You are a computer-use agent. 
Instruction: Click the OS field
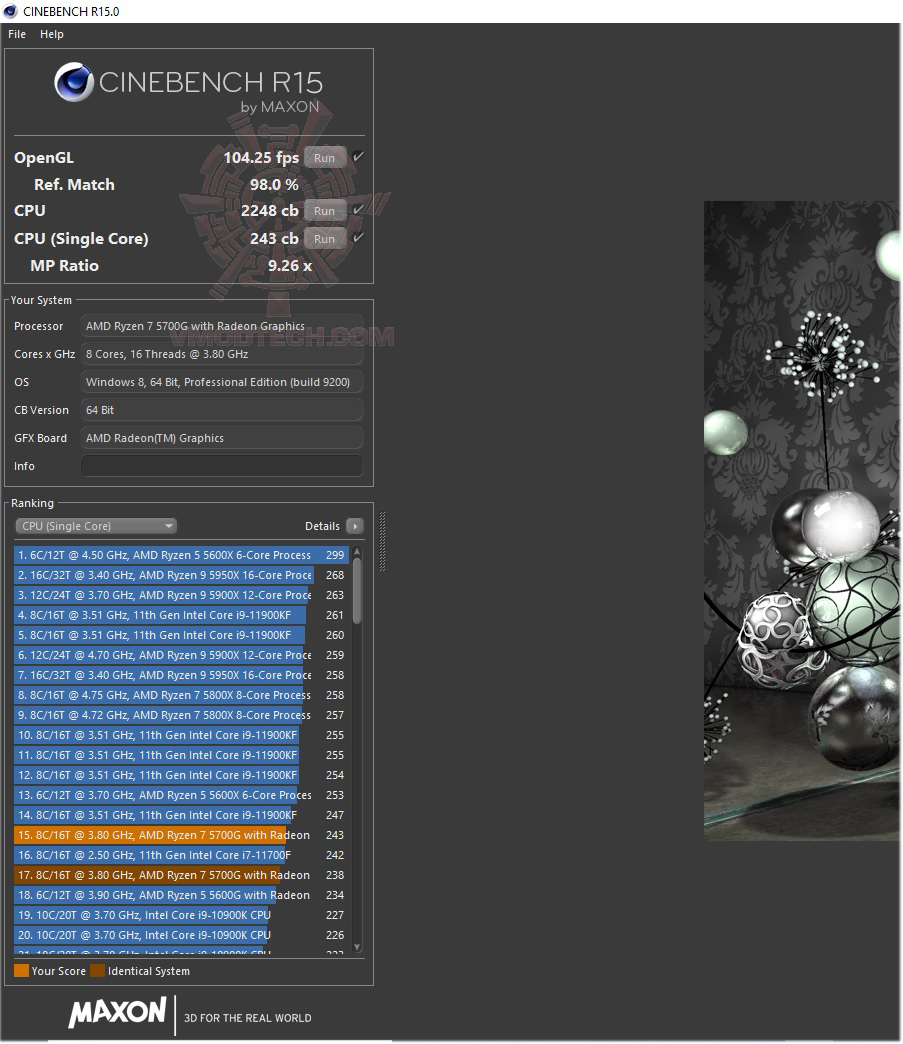tap(222, 382)
